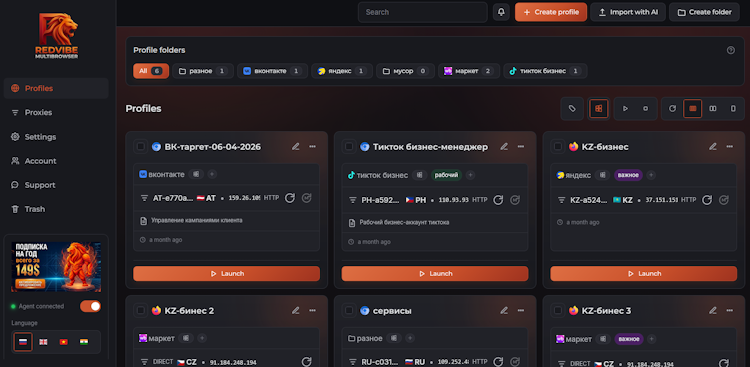This screenshot has width=750, height=367.
Task: Open folder grid icon next to тикток бизнес label
Action: tap(419, 175)
